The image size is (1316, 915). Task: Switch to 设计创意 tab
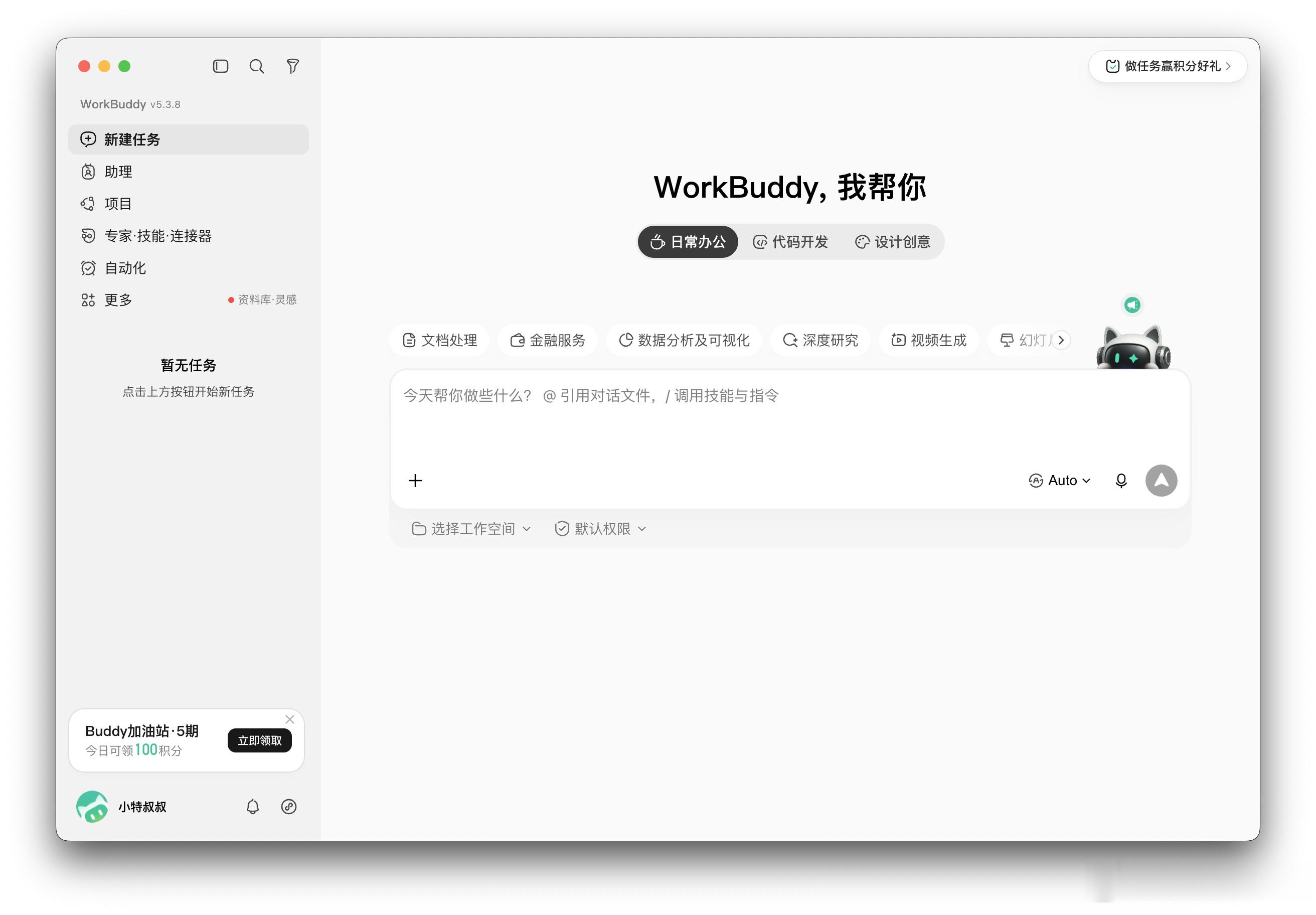click(892, 242)
